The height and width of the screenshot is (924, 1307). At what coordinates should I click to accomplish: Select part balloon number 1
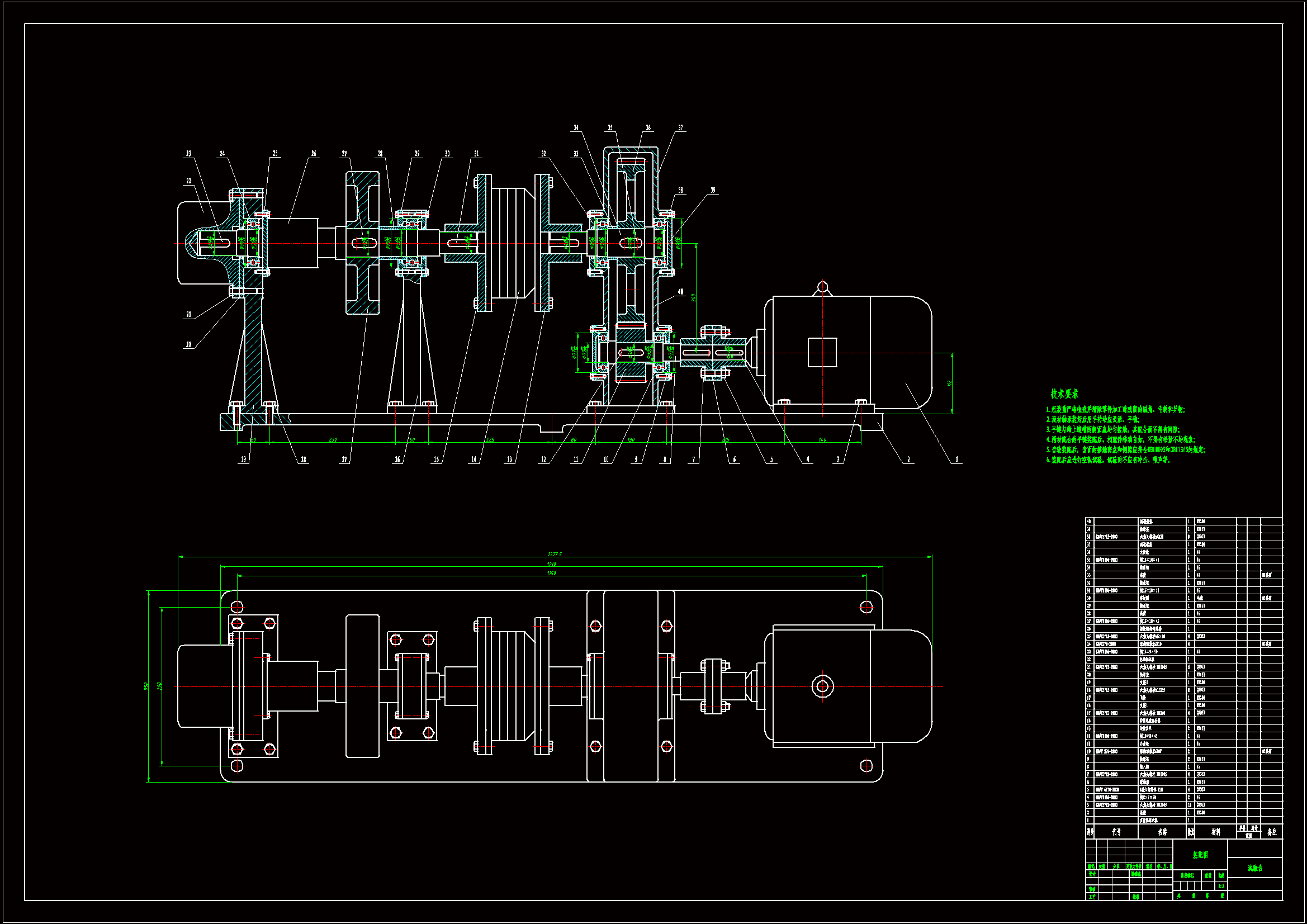pos(956,459)
